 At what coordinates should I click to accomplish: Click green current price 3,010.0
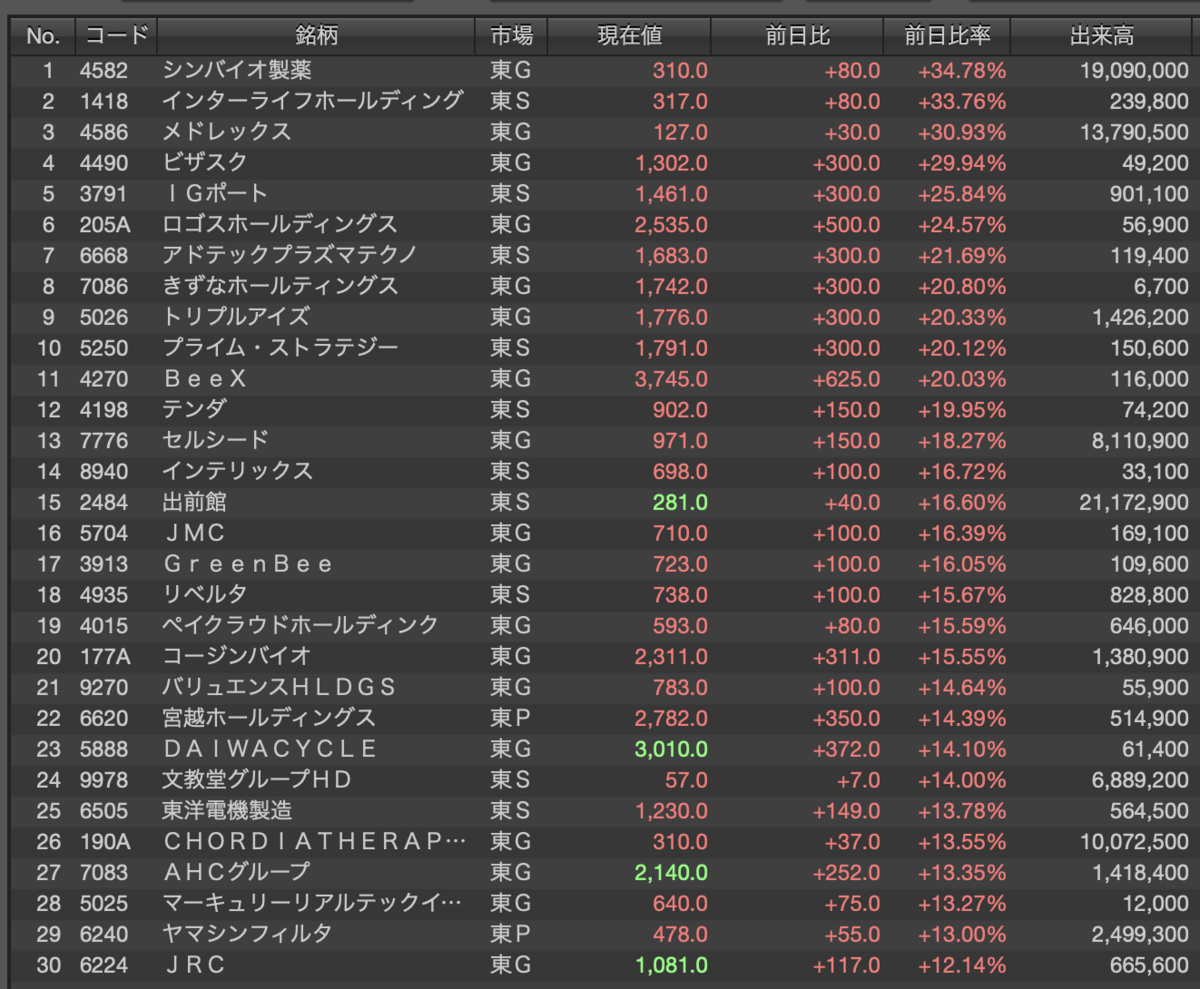click(x=671, y=749)
